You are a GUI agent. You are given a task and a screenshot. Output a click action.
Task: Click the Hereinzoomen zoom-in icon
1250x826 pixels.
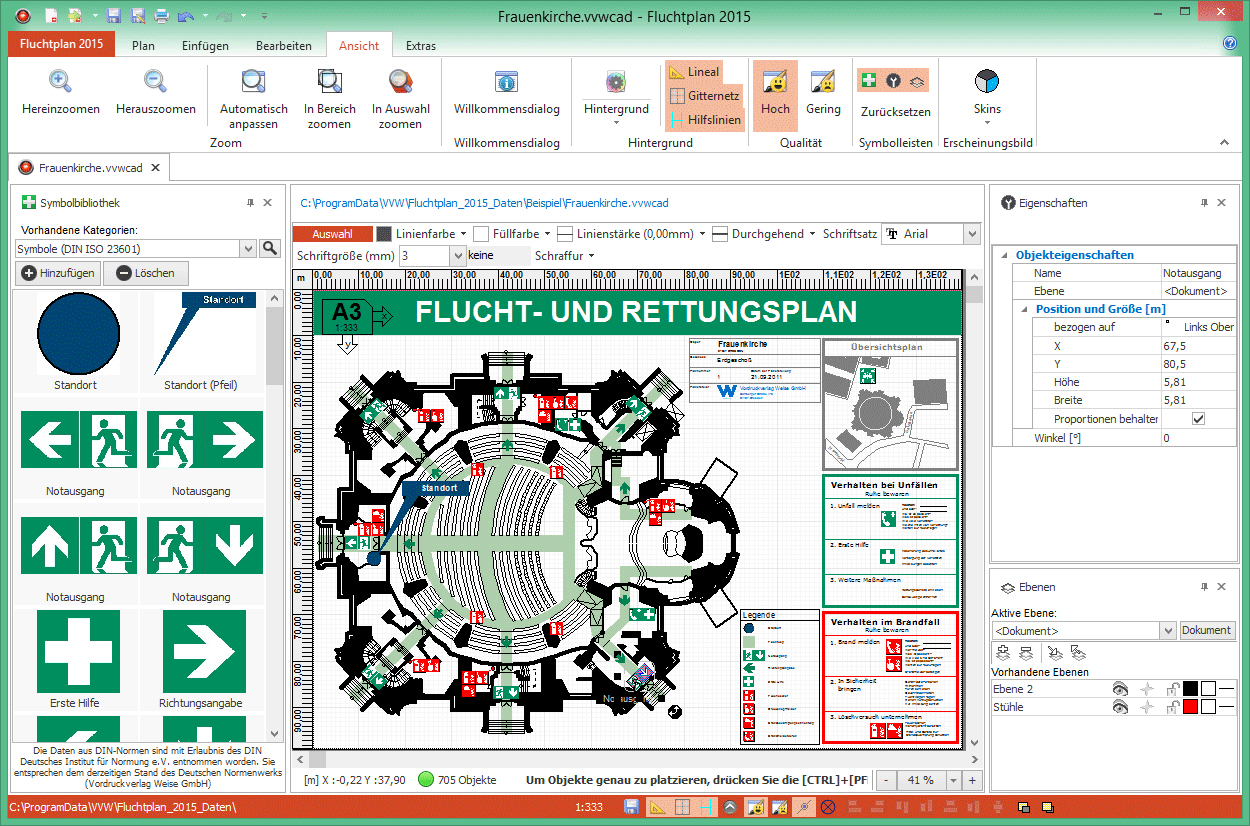61,82
